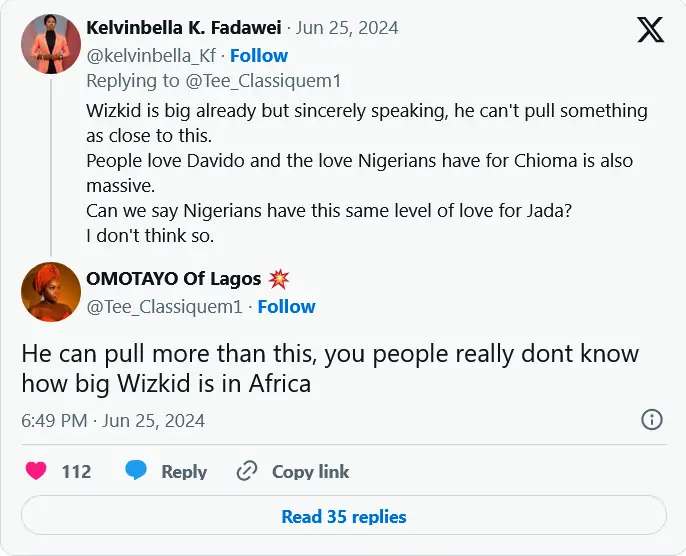Open the Kelvinbella K. Fadawei display name
This screenshot has height=556, width=686.
coord(185,27)
